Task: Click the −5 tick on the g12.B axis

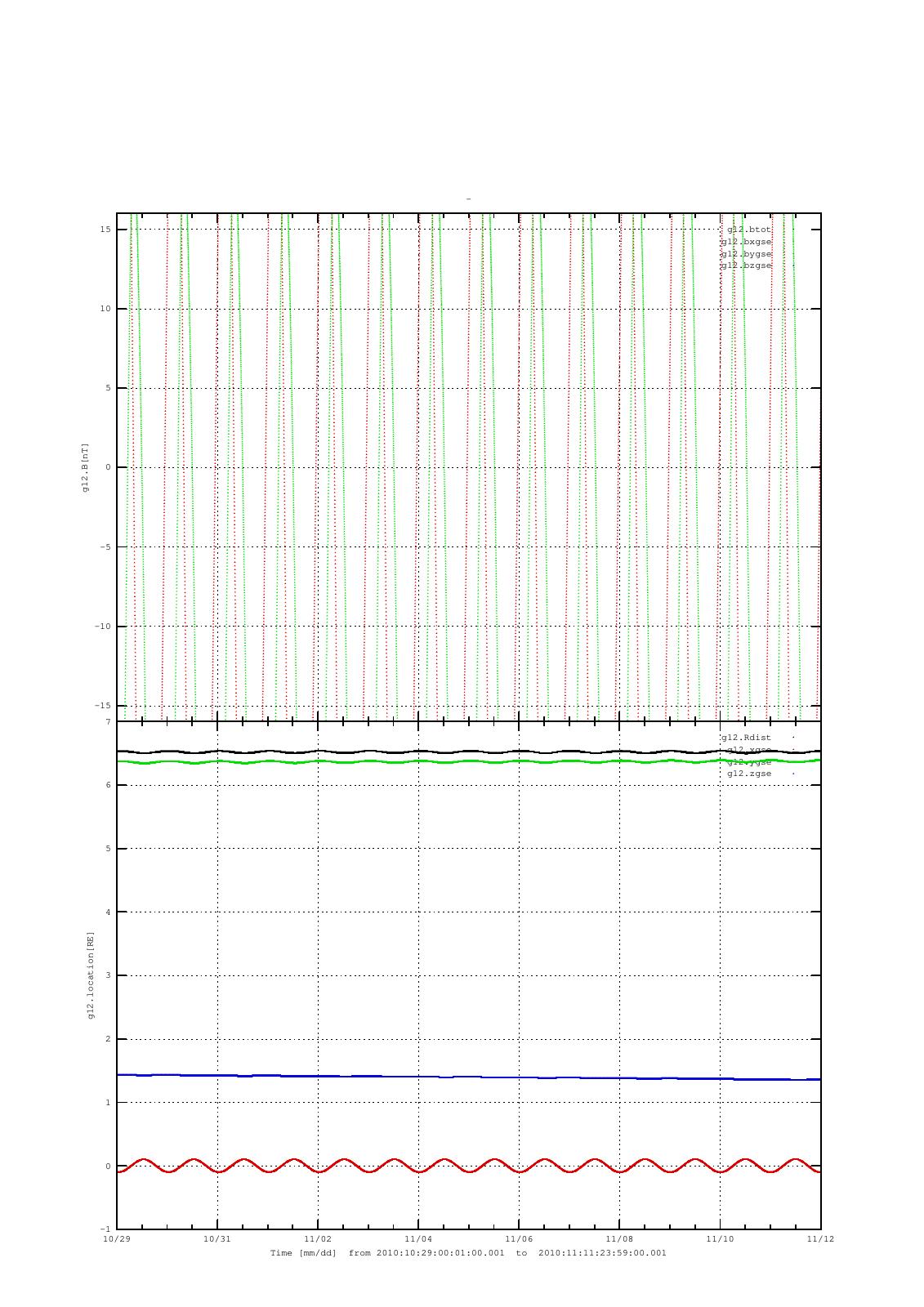Action: [105, 547]
